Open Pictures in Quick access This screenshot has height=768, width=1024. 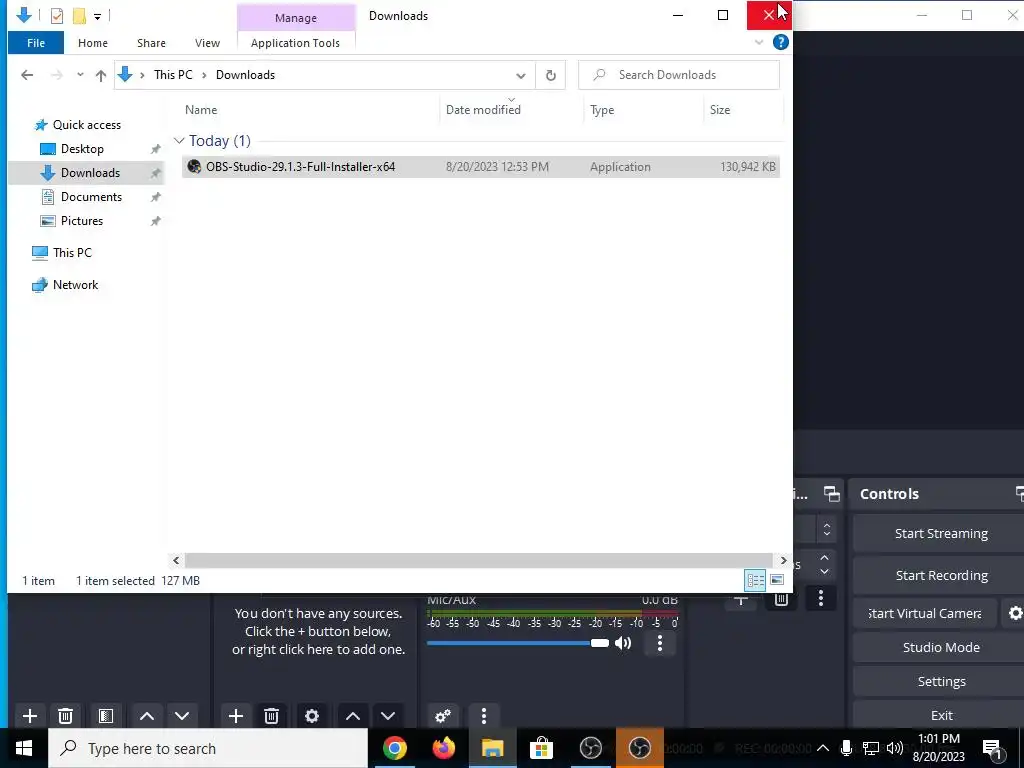[82, 221]
